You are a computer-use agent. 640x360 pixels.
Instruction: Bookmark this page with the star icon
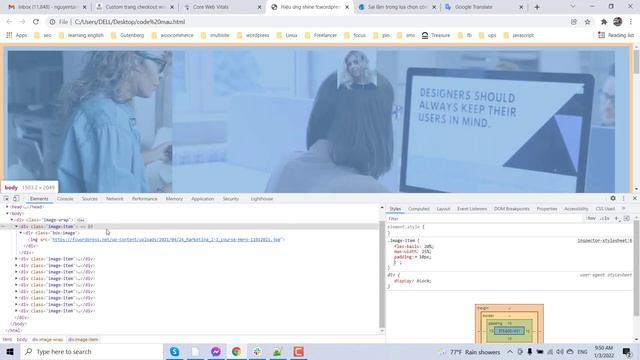click(587, 22)
